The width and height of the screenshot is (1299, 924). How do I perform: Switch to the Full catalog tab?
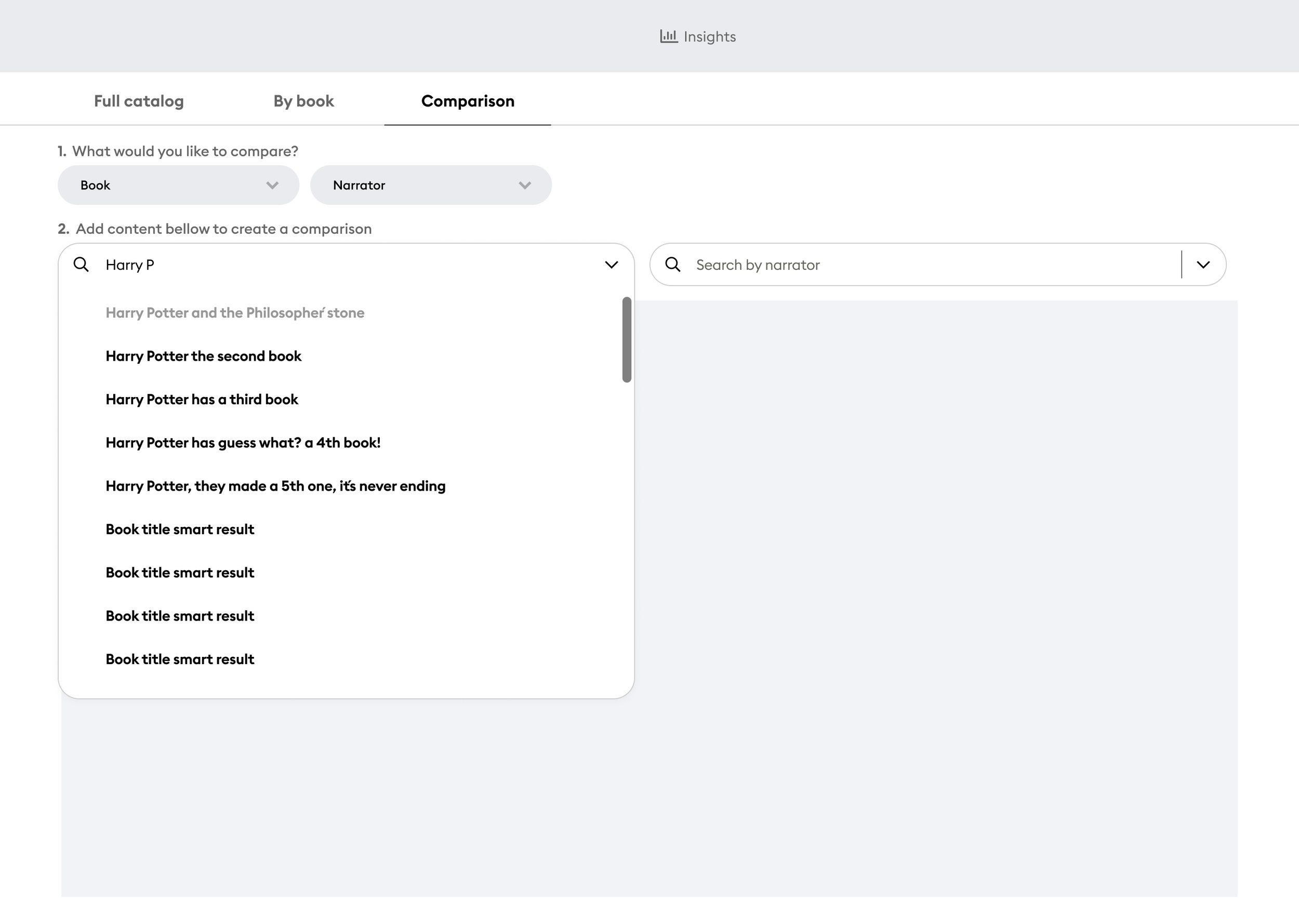tap(139, 101)
